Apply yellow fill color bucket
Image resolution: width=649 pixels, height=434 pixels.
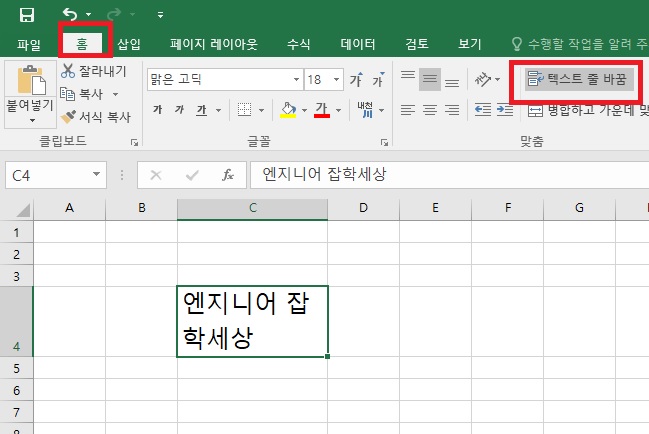click(288, 110)
